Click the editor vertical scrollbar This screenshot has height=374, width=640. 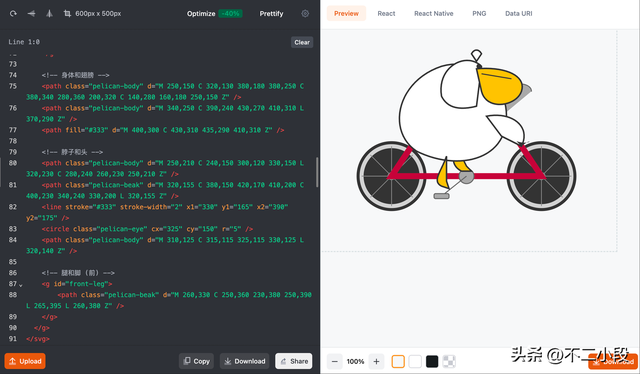tap(317, 172)
